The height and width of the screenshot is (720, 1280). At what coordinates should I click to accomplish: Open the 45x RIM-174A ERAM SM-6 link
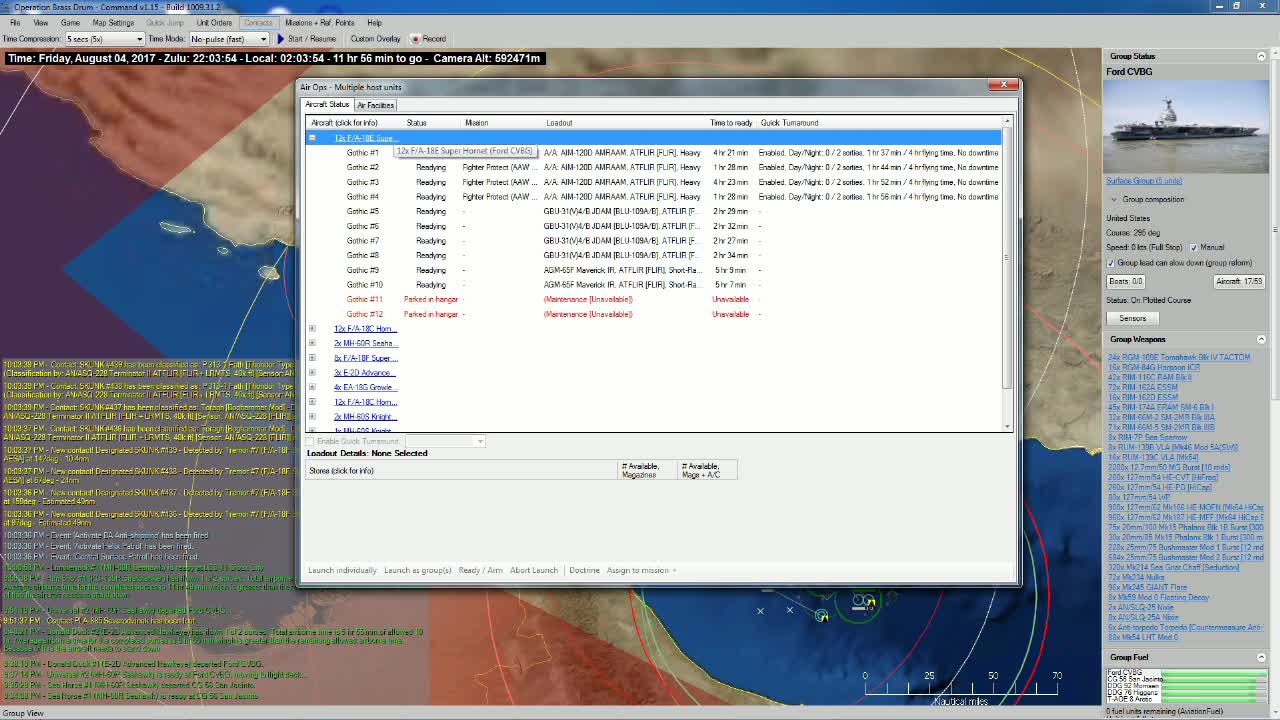[1160, 407]
